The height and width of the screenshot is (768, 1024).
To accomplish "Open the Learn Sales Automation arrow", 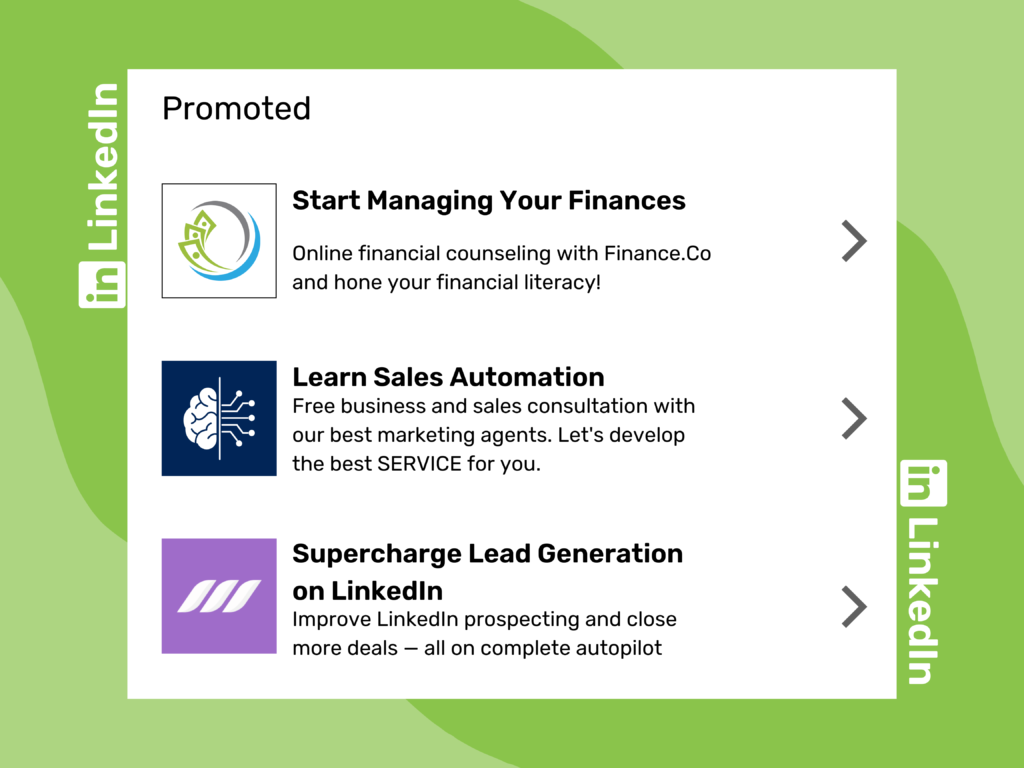I will pos(854,418).
